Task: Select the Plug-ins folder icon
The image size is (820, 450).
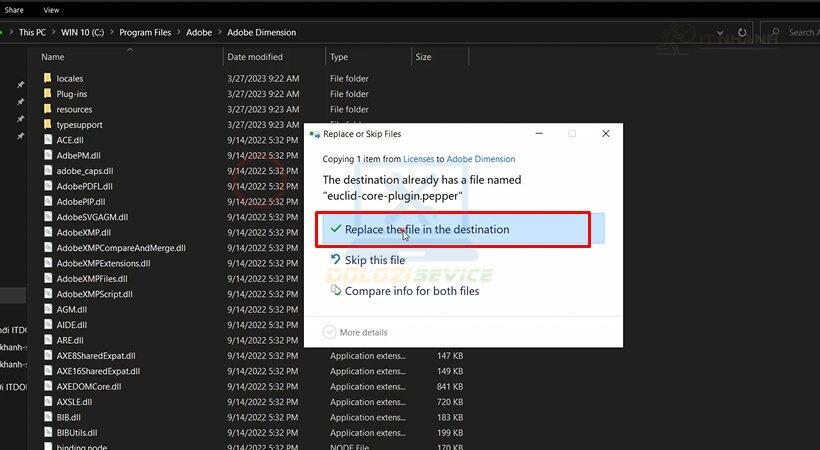Action: pos(47,94)
